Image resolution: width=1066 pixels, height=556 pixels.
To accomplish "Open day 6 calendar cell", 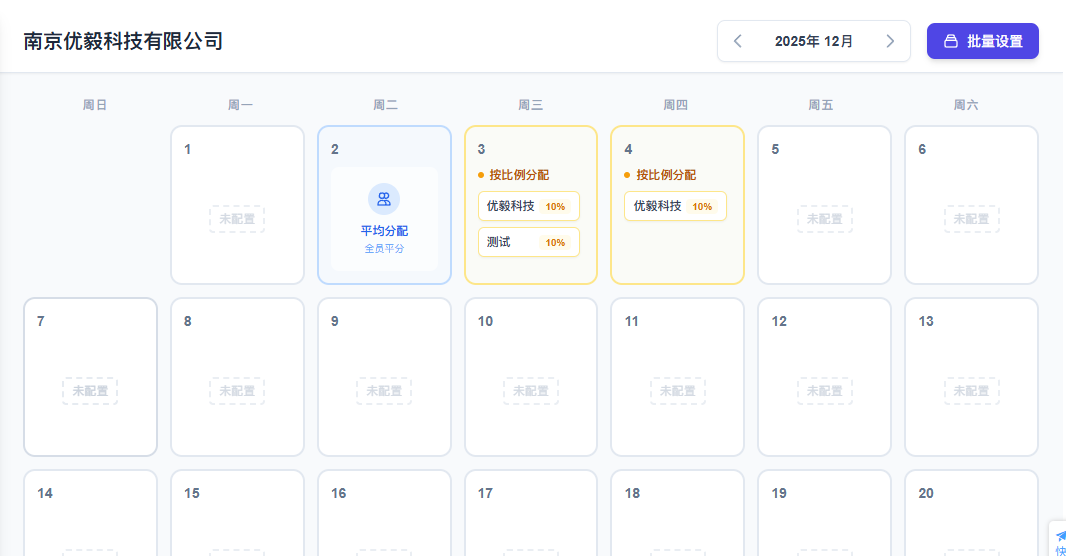I will (x=971, y=205).
